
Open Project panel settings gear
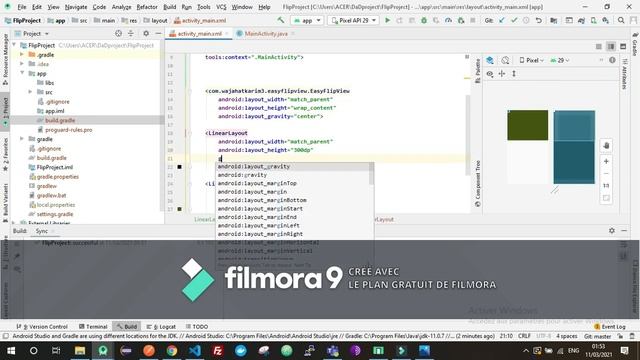[x=146, y=33]
